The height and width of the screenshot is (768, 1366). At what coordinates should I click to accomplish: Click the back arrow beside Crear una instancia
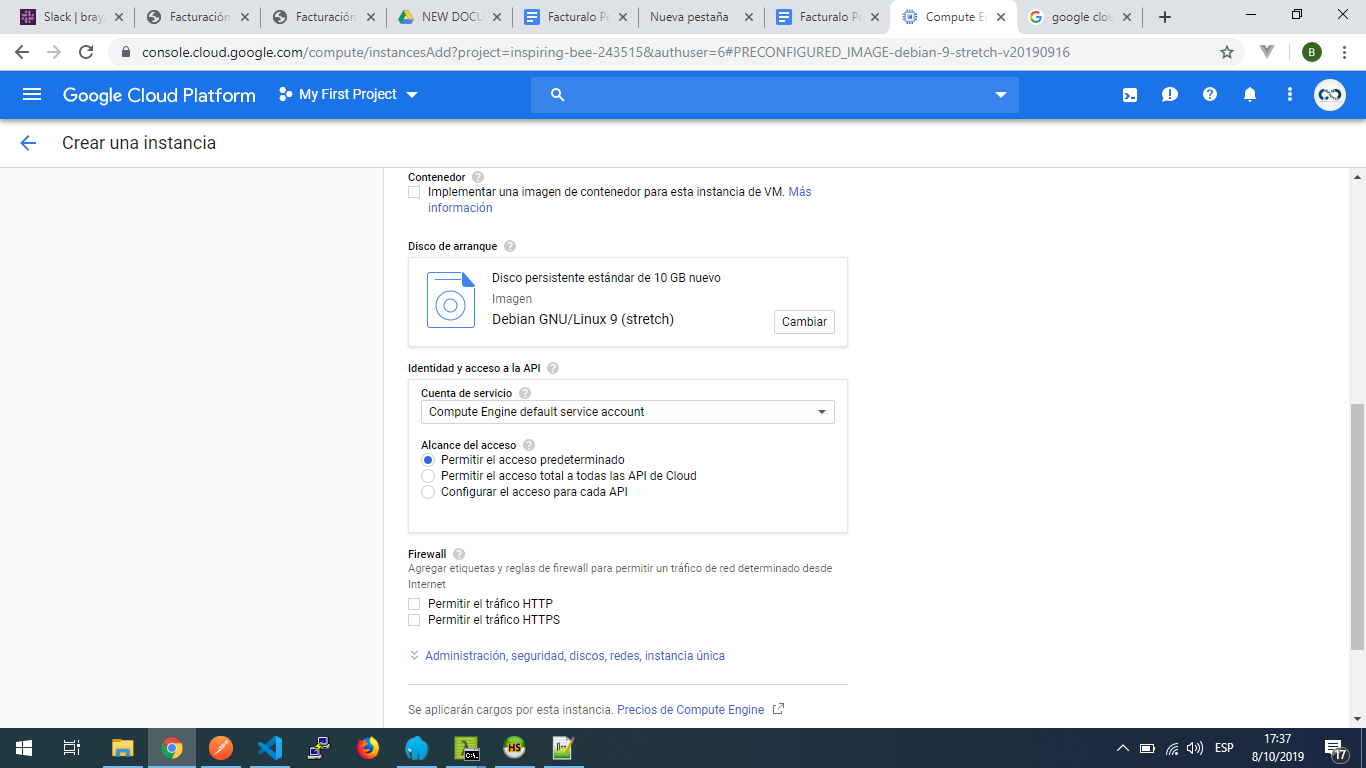click(x=28, y=143)
